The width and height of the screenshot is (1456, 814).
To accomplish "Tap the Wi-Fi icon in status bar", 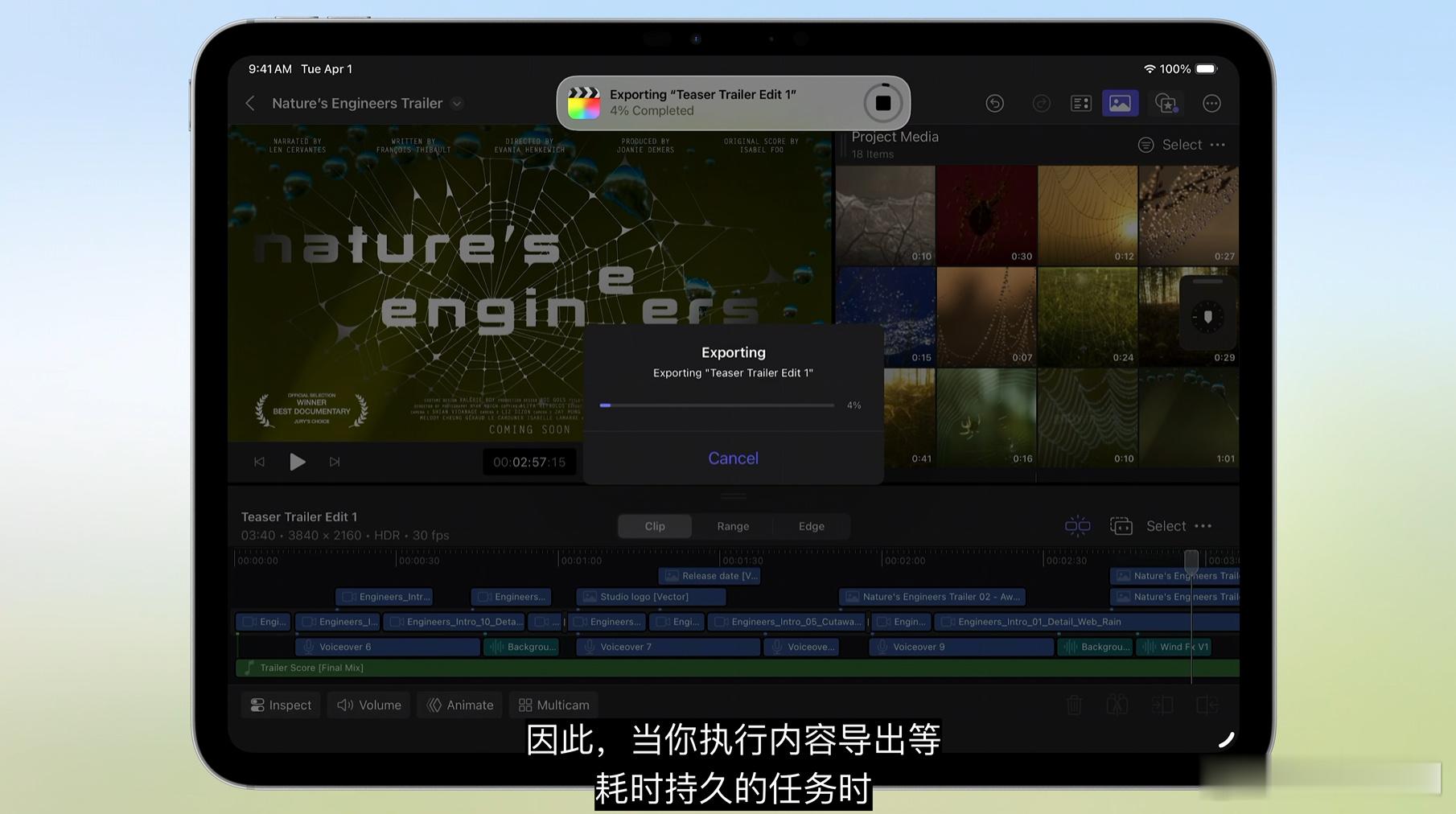I will pyautogui.click(x=1150, y=69).
